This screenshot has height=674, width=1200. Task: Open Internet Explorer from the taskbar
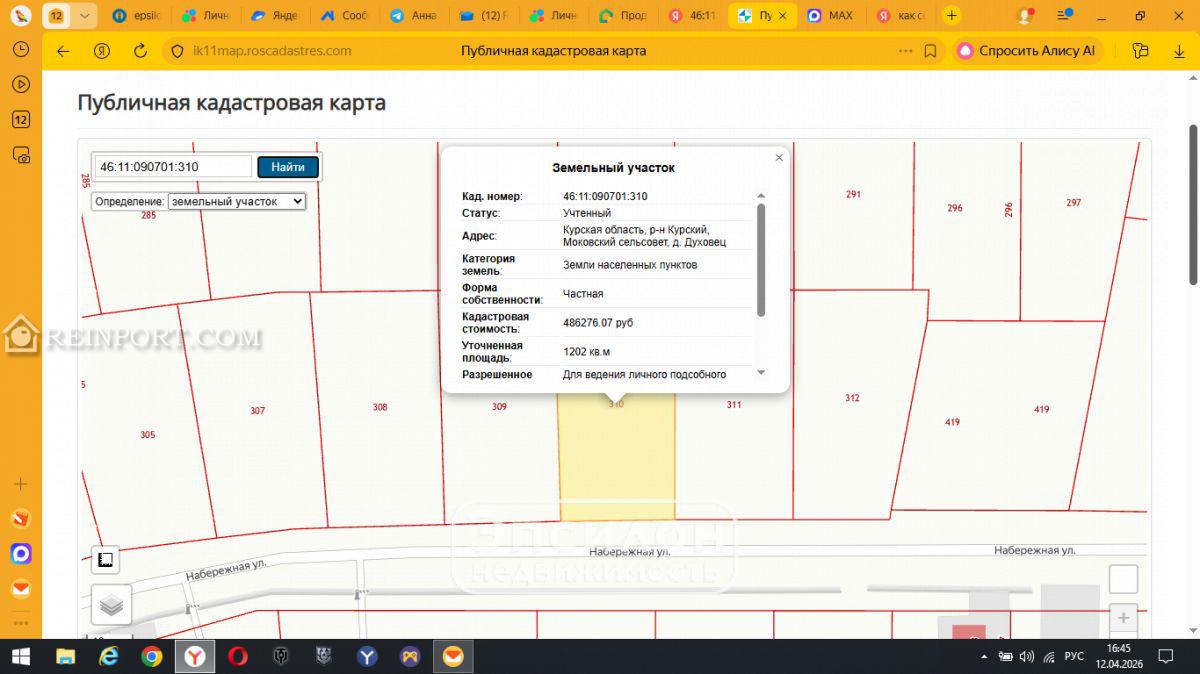coord(108,656)
